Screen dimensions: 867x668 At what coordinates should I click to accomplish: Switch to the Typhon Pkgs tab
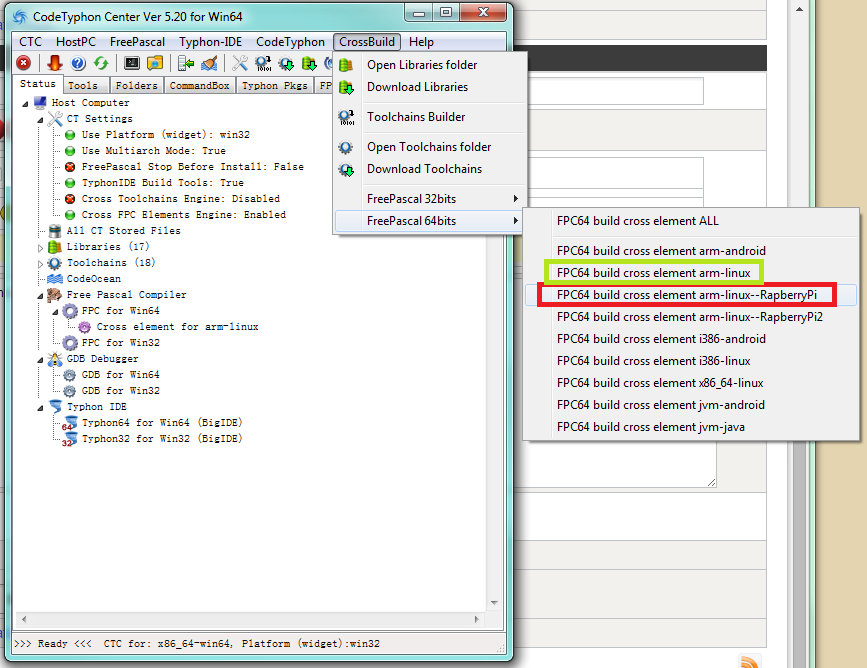[275, 86]
